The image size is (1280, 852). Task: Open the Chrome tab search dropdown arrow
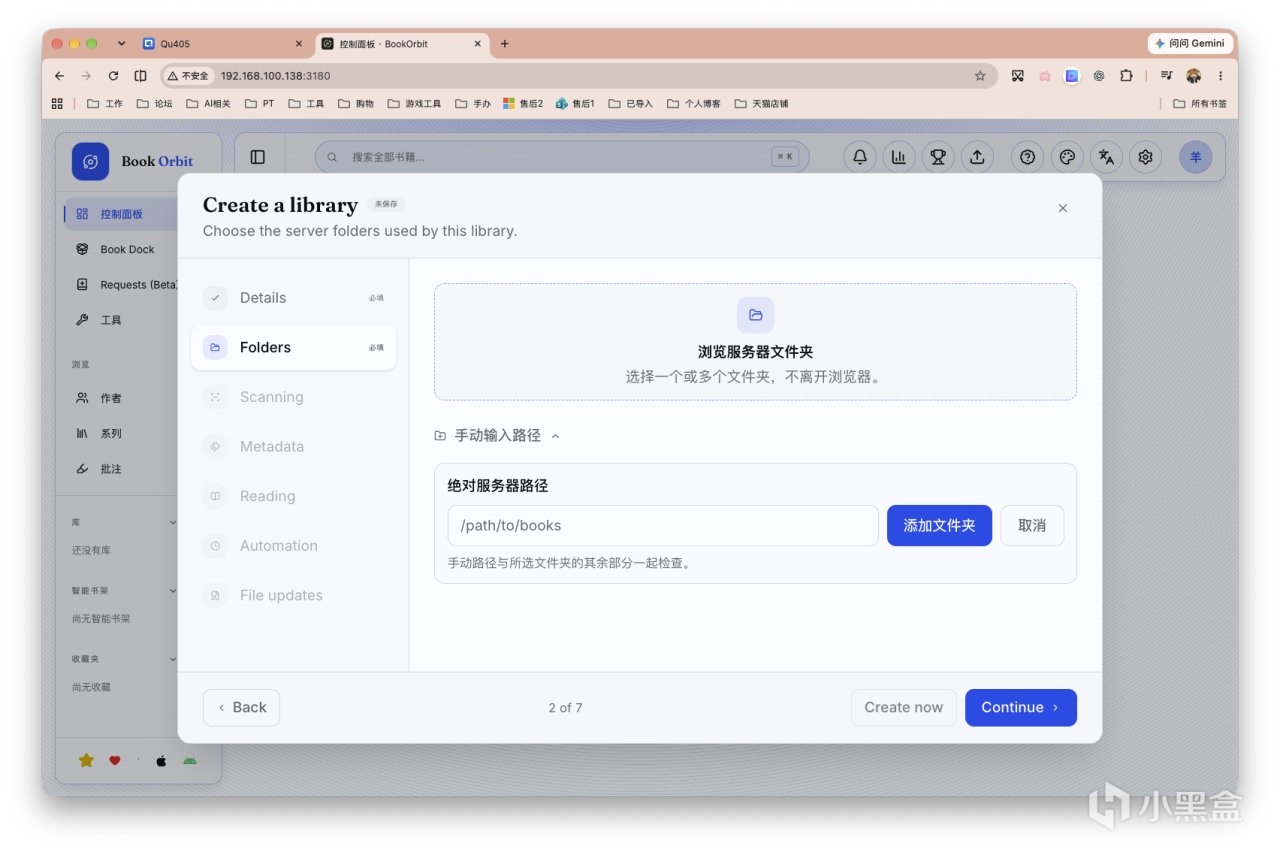click(x=122, y=44)
